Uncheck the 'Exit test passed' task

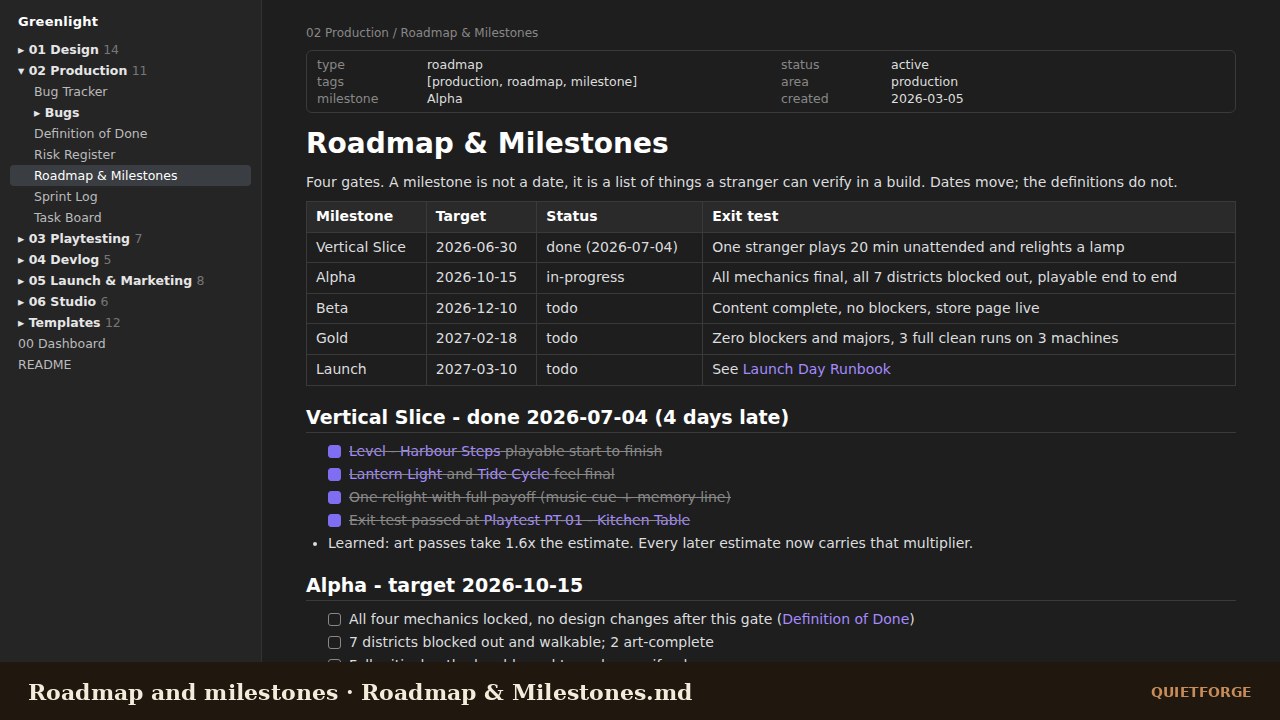click(335, 521)
